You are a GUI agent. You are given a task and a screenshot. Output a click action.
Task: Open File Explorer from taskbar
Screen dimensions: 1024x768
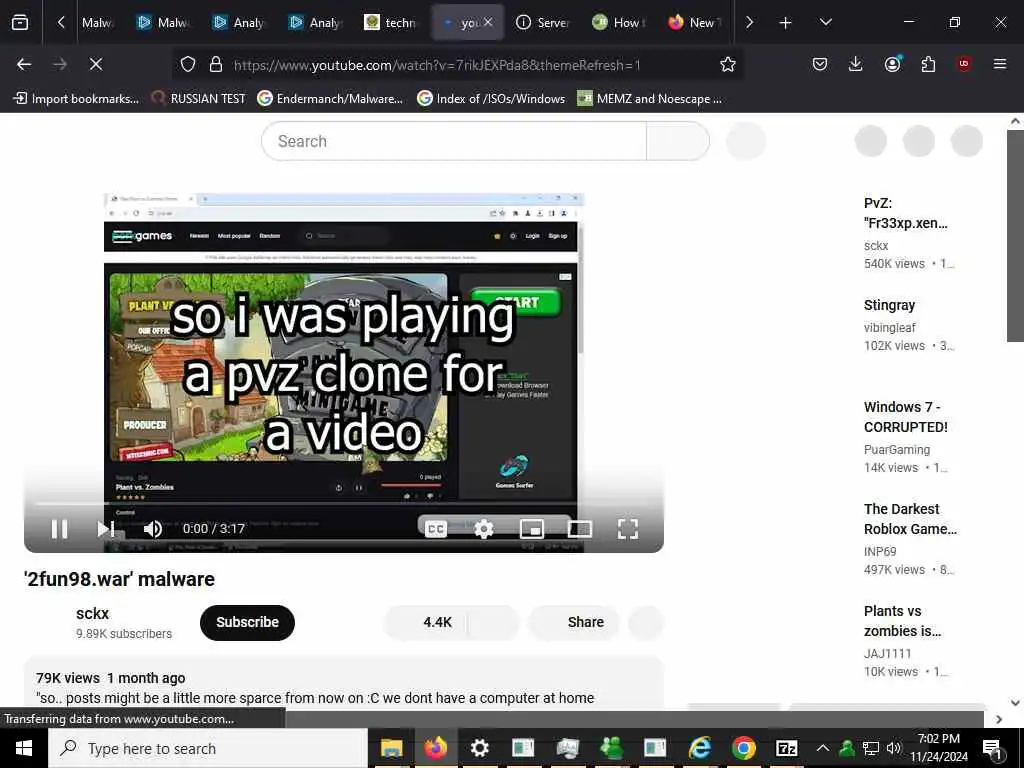click(391, 748)
